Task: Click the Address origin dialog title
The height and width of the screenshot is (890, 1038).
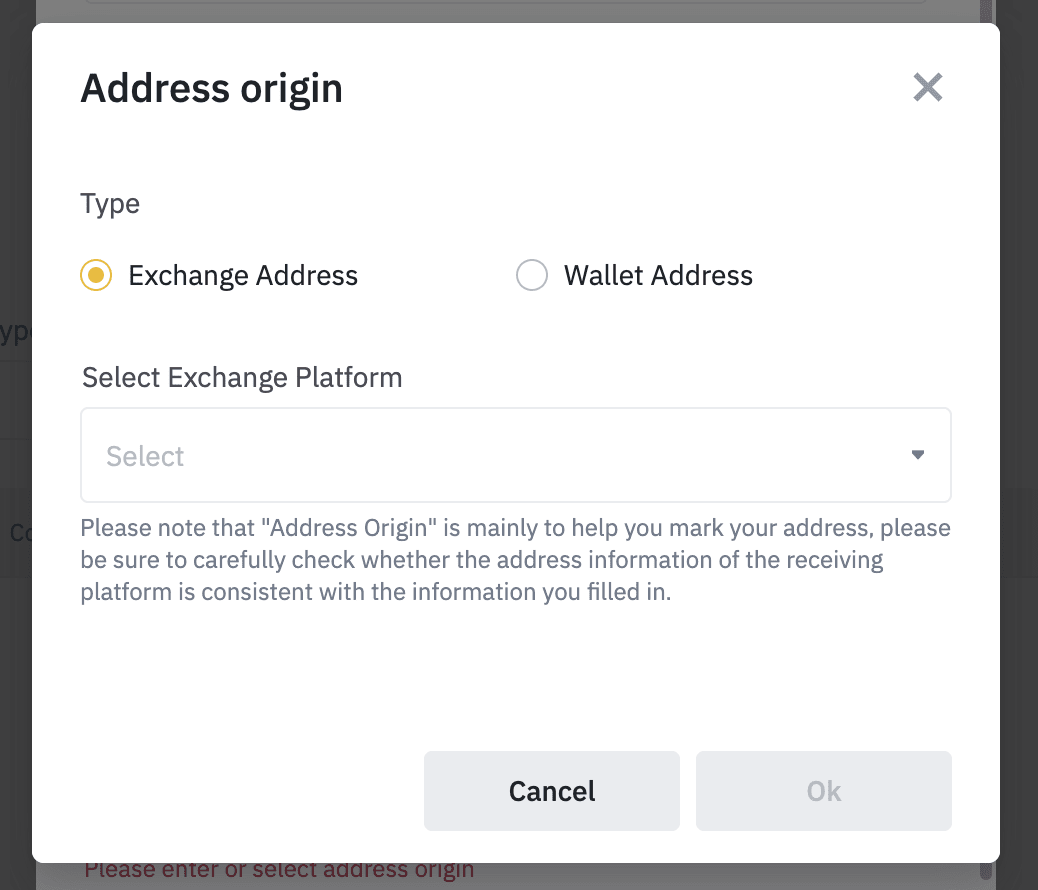Action: point(211,88)
